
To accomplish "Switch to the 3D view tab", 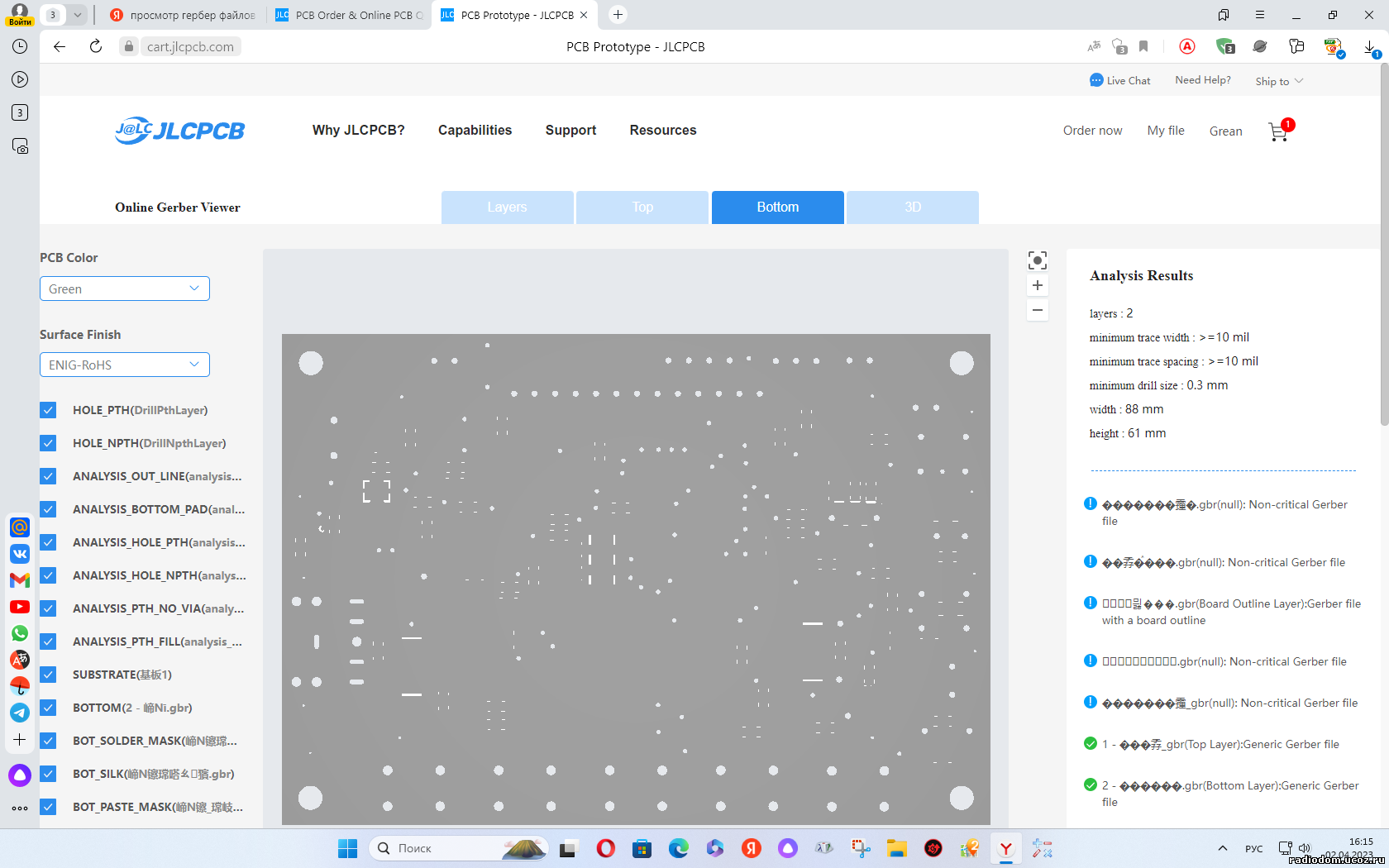I will coord(913,207).
